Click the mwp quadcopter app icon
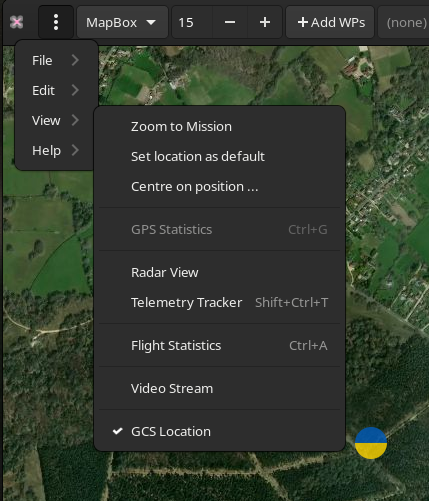 pos(16,22)
